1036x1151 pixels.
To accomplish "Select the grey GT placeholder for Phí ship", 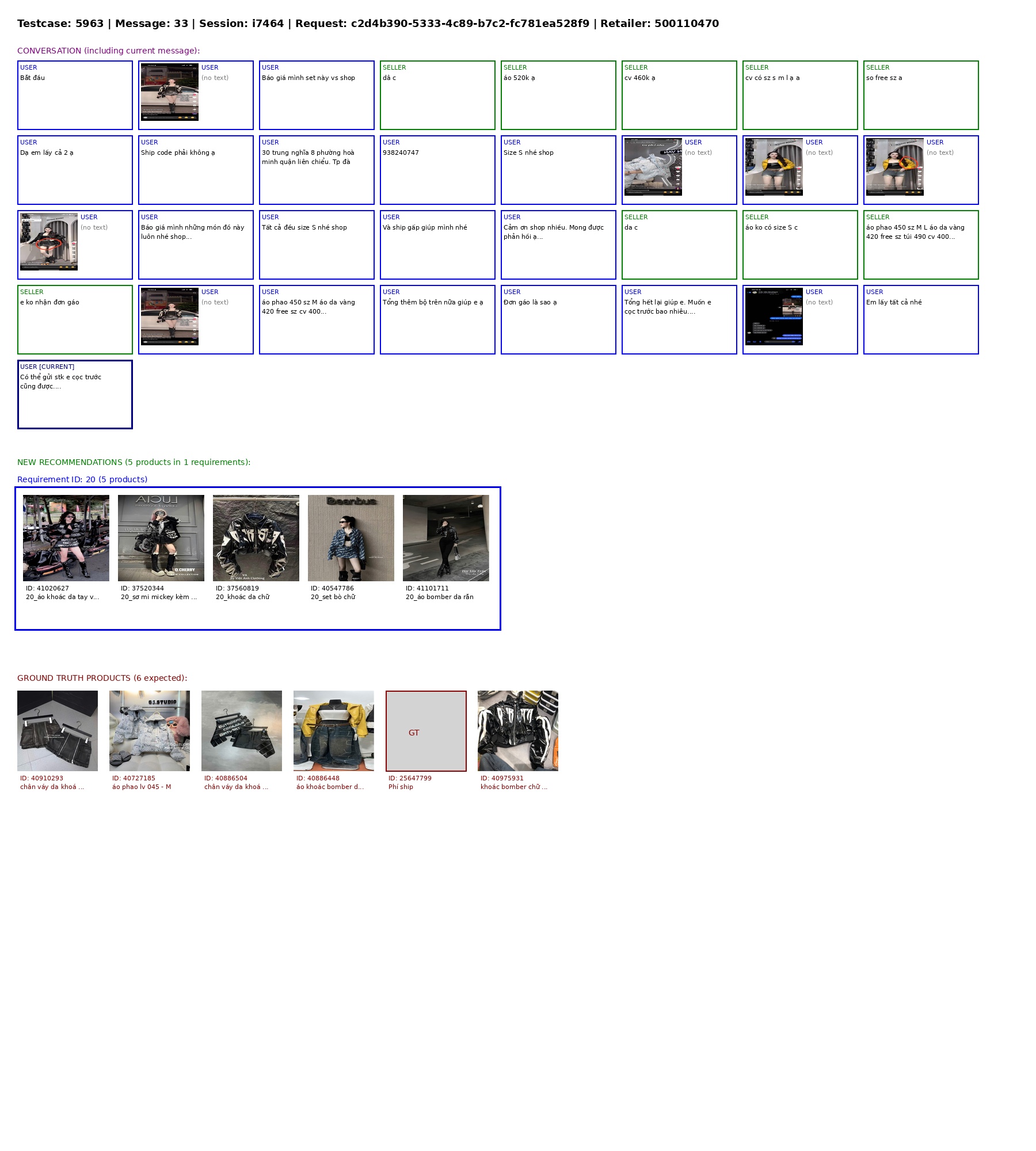I will click(426, 731).
